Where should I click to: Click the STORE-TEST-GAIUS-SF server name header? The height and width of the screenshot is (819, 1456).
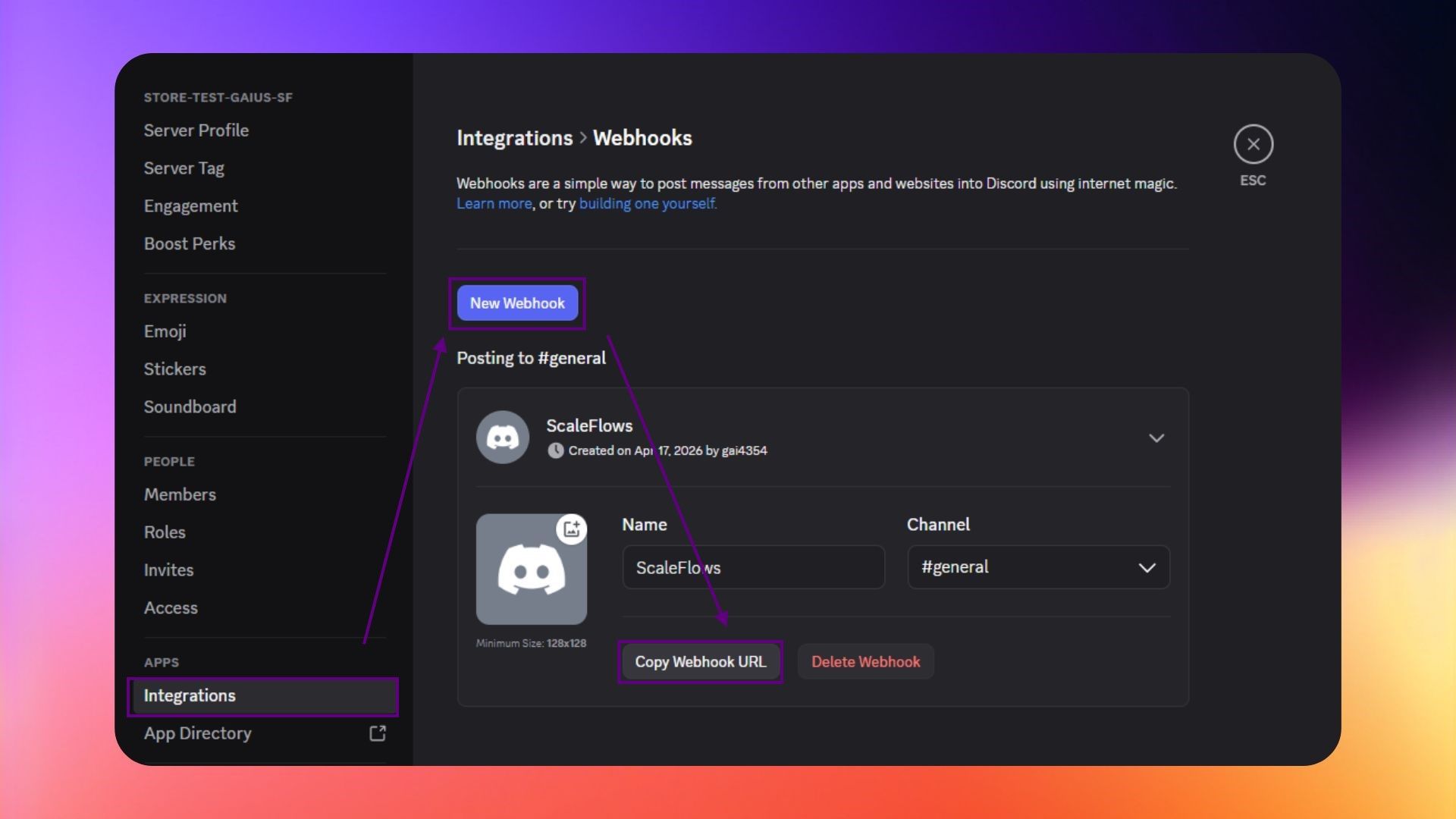point(218,98)
